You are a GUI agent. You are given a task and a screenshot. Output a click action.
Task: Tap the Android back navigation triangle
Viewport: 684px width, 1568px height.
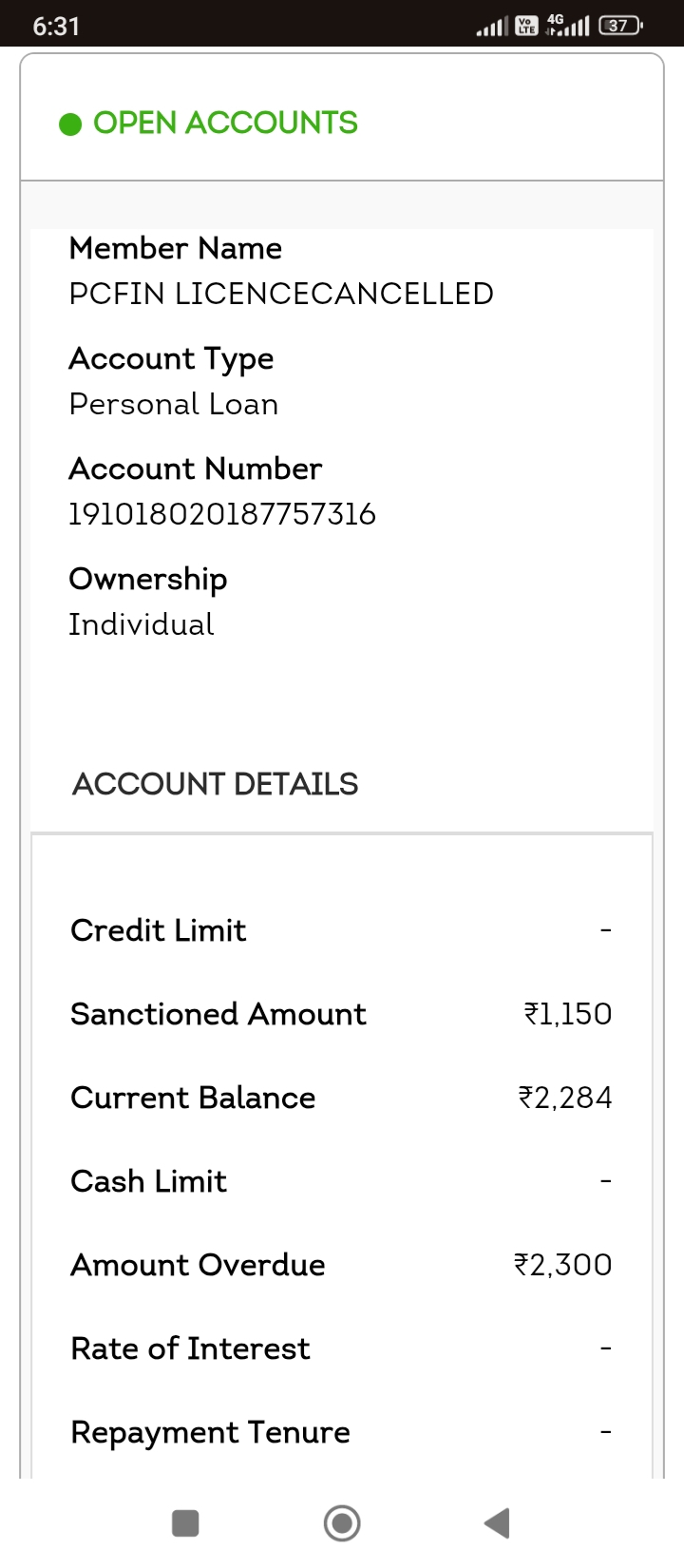(x=498, y=1523)
